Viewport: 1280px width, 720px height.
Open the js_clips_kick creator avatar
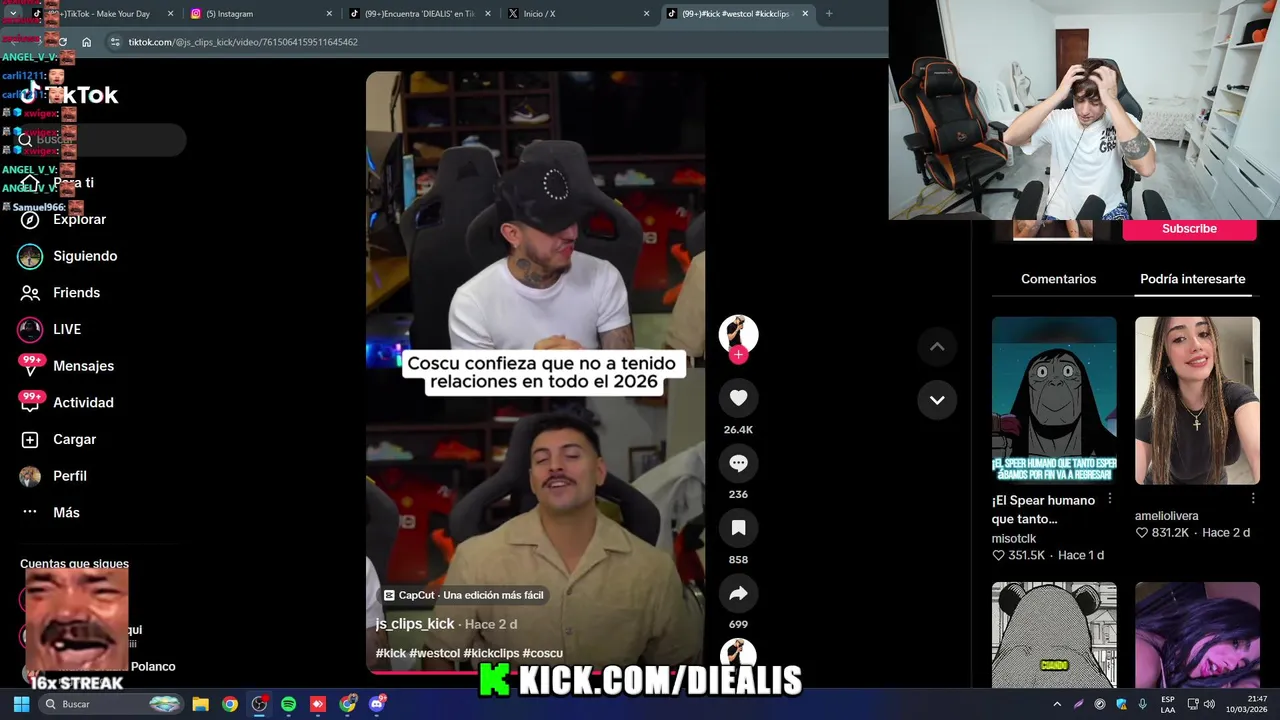738,333
